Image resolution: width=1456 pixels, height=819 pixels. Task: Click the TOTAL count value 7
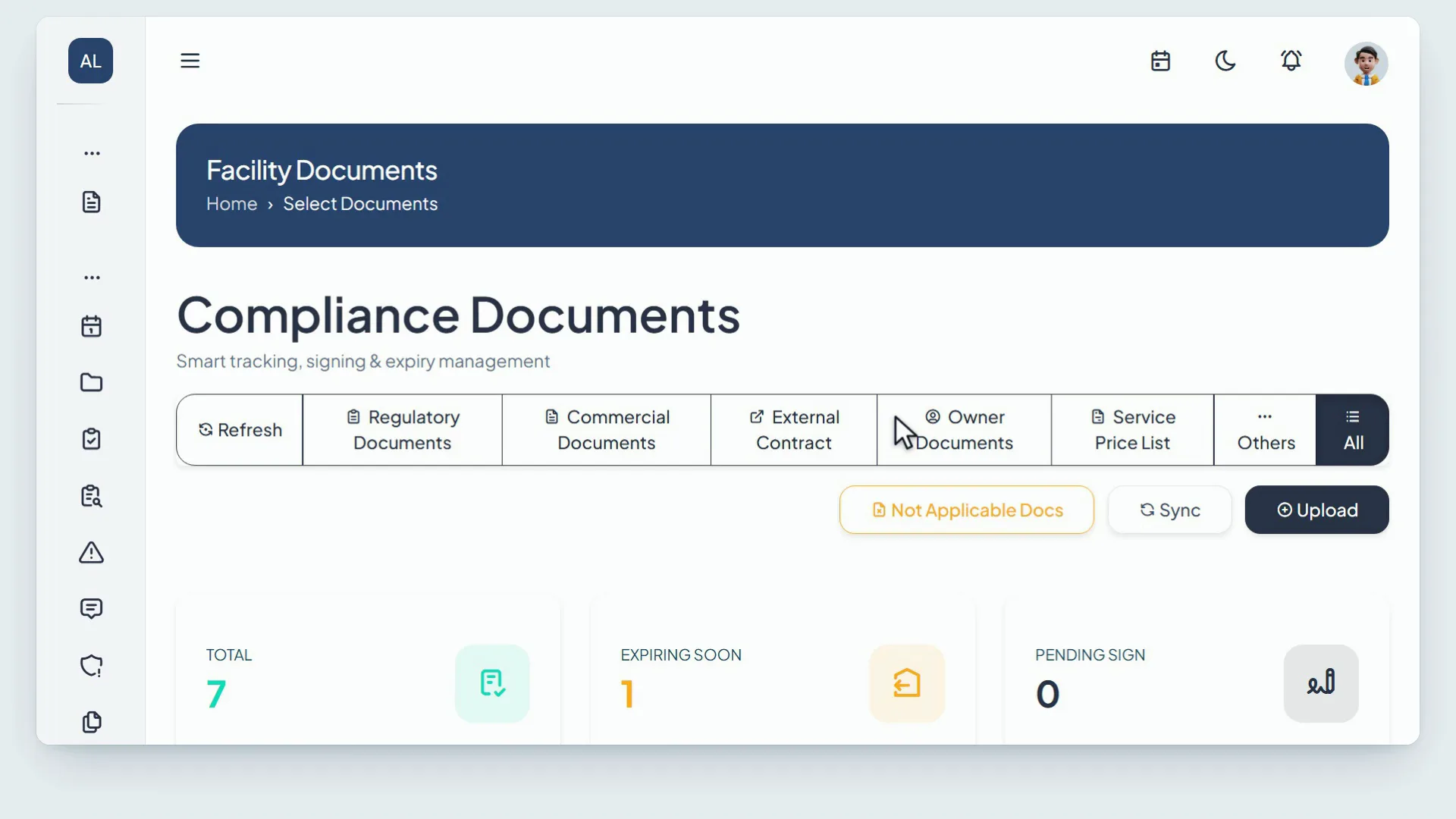pos(216,694)
